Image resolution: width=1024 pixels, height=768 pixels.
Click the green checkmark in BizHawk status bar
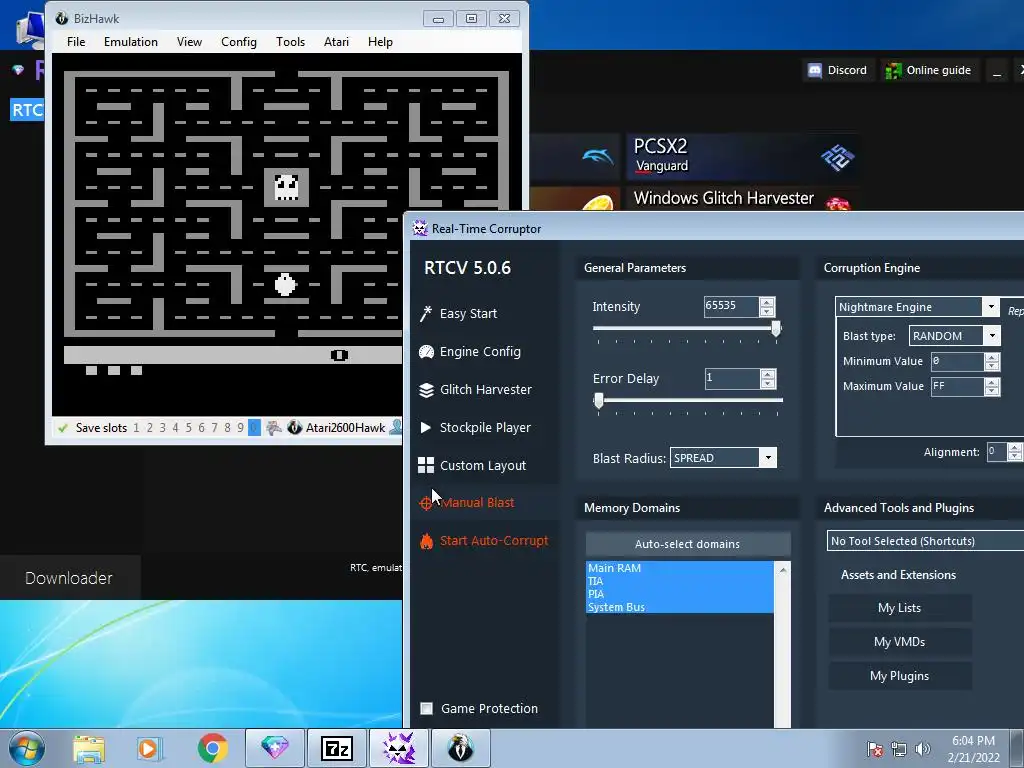[x=63, y=428]
